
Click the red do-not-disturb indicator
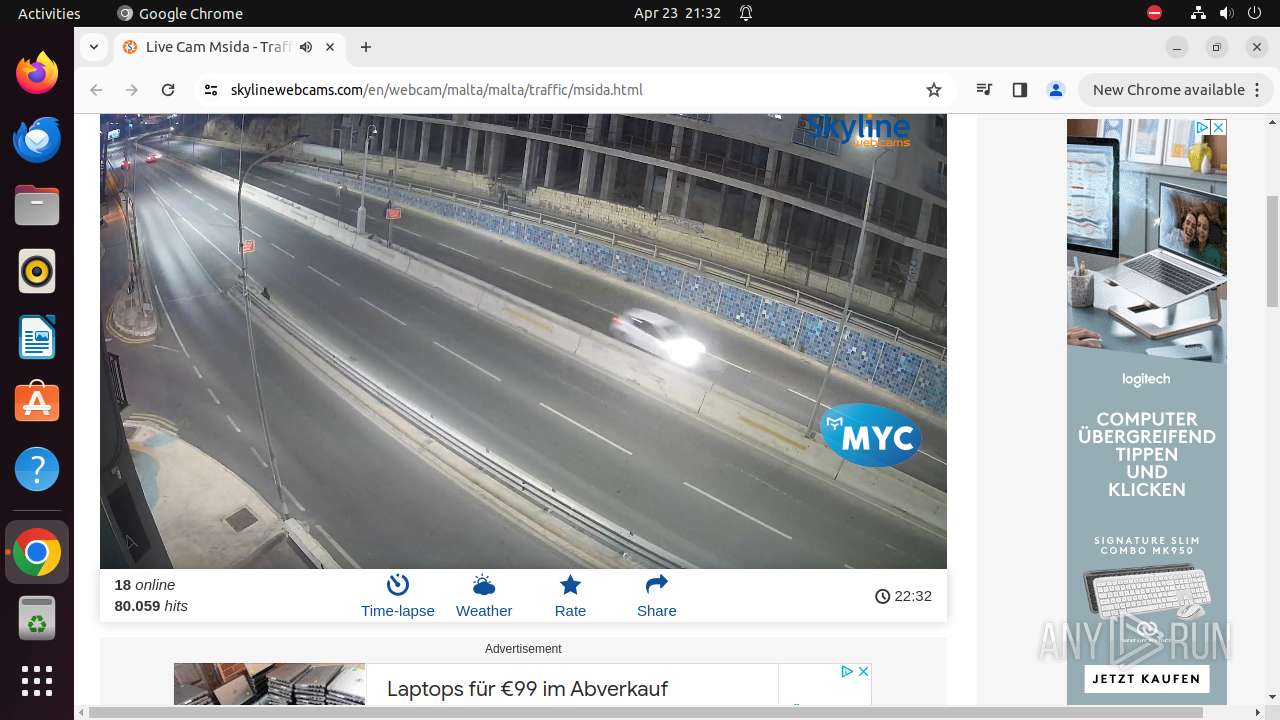(1155, 13)
